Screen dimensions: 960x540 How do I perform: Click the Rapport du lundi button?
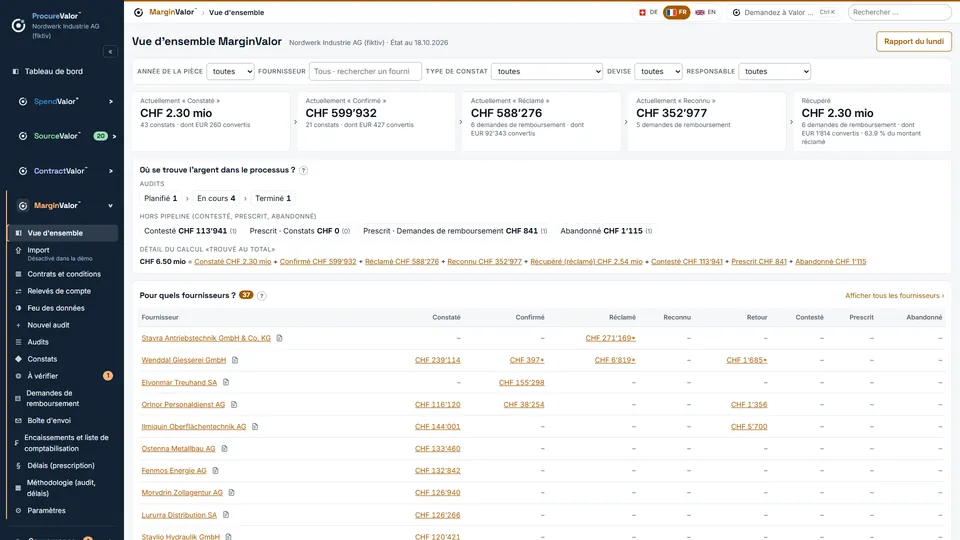[x=913, y=42]
